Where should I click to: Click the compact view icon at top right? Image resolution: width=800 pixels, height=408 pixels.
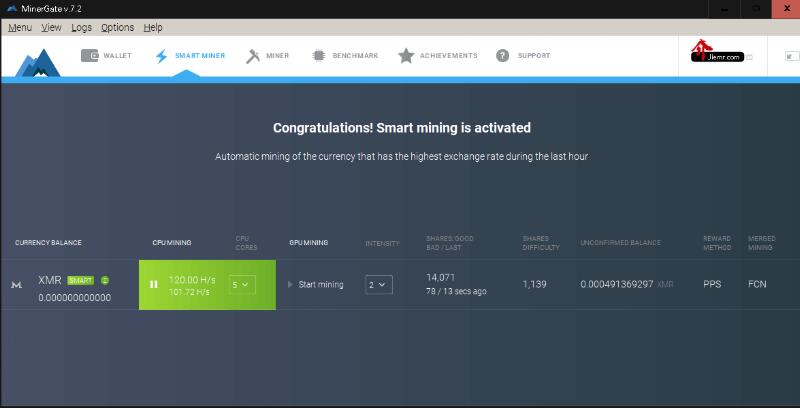[x=791, y=56]
